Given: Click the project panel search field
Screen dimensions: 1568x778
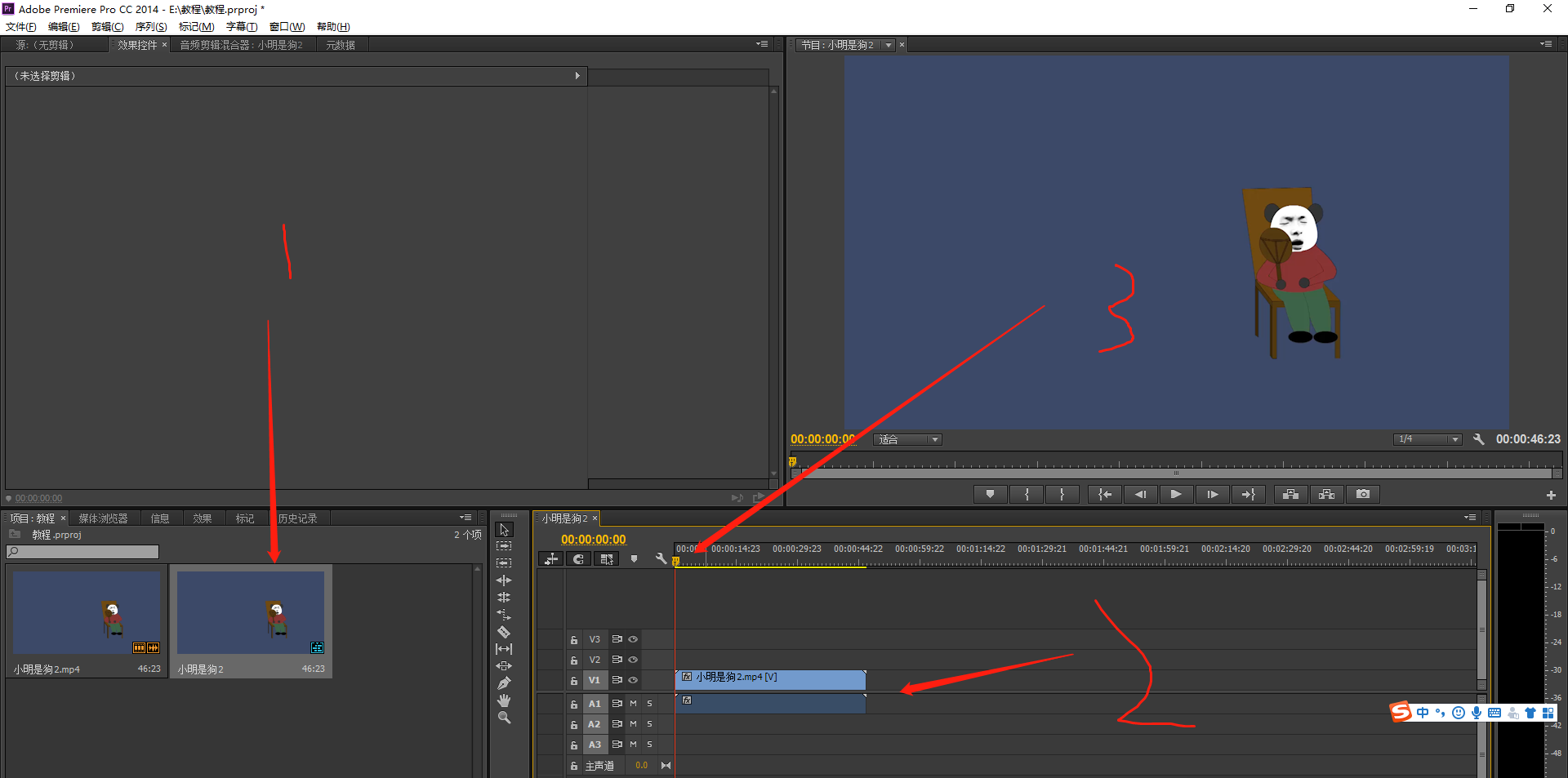Looking at the screenshot, I should (82, 552).
